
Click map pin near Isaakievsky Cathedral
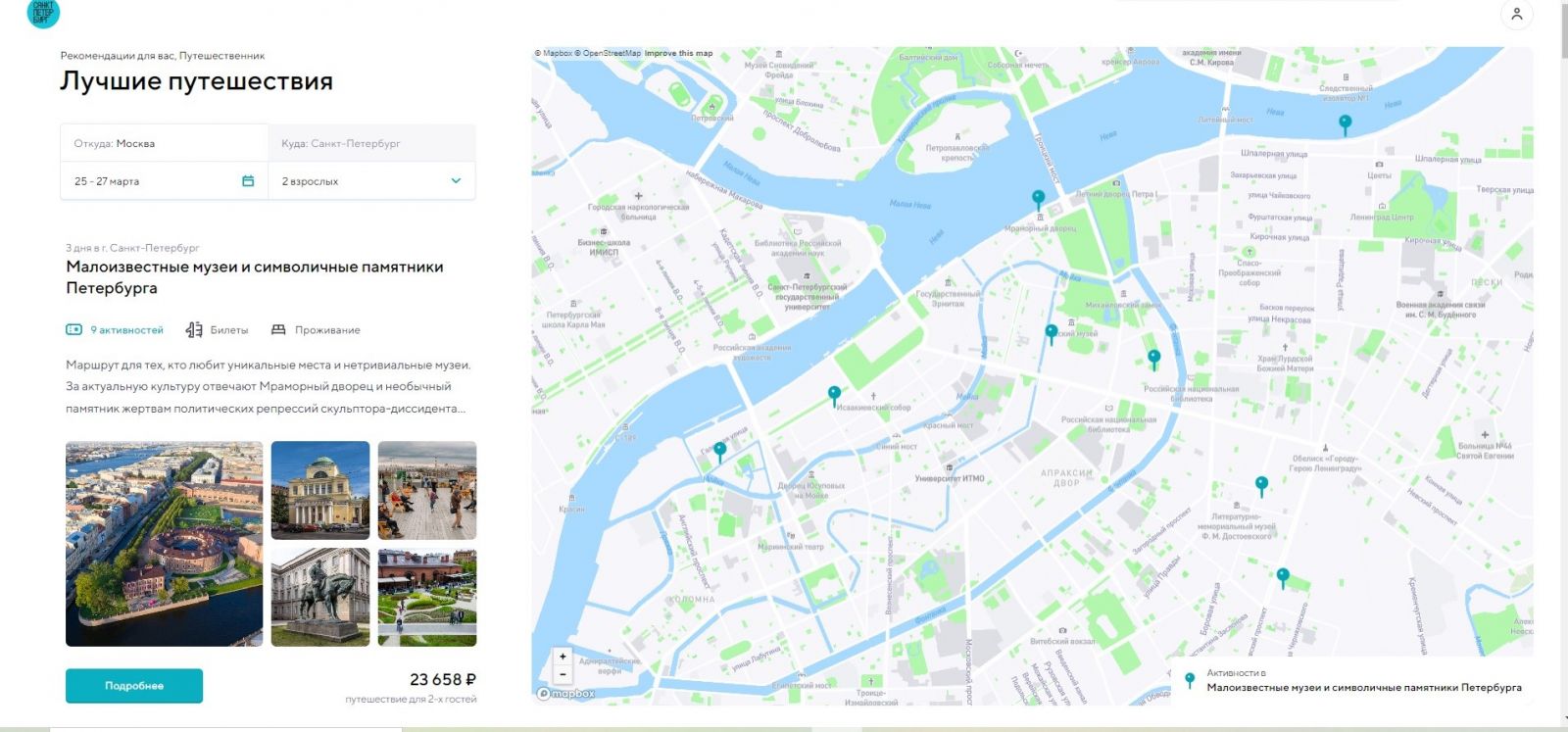pyautogui.click(x=834, y=394)
